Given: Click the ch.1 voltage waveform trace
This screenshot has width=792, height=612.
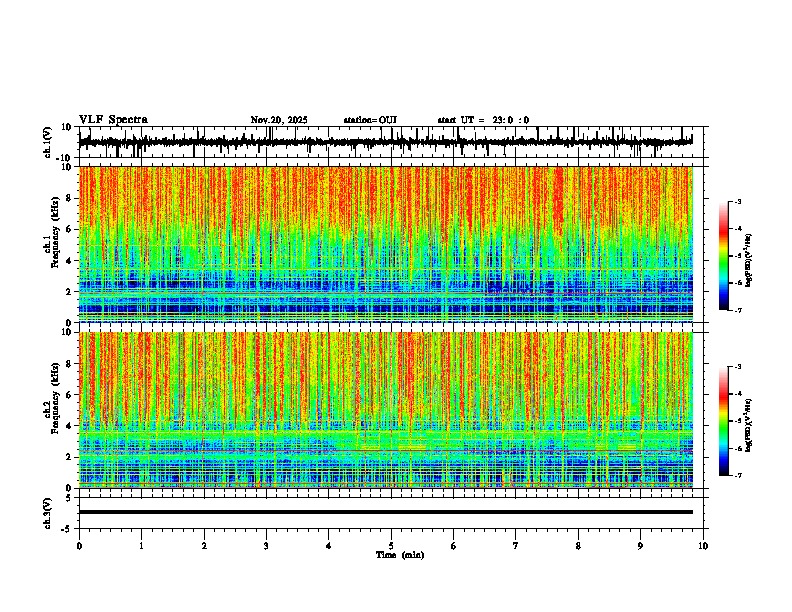Looking at the screenshot, I should click(386, 142).
